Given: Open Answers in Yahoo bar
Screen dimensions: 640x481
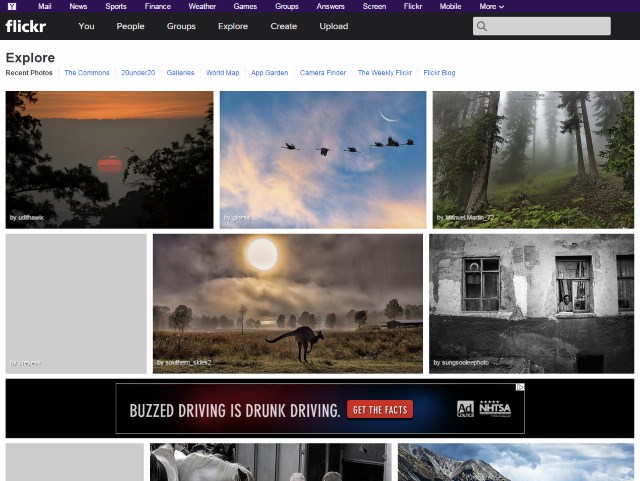Looking at the screenshot, I should click(331, 7).
